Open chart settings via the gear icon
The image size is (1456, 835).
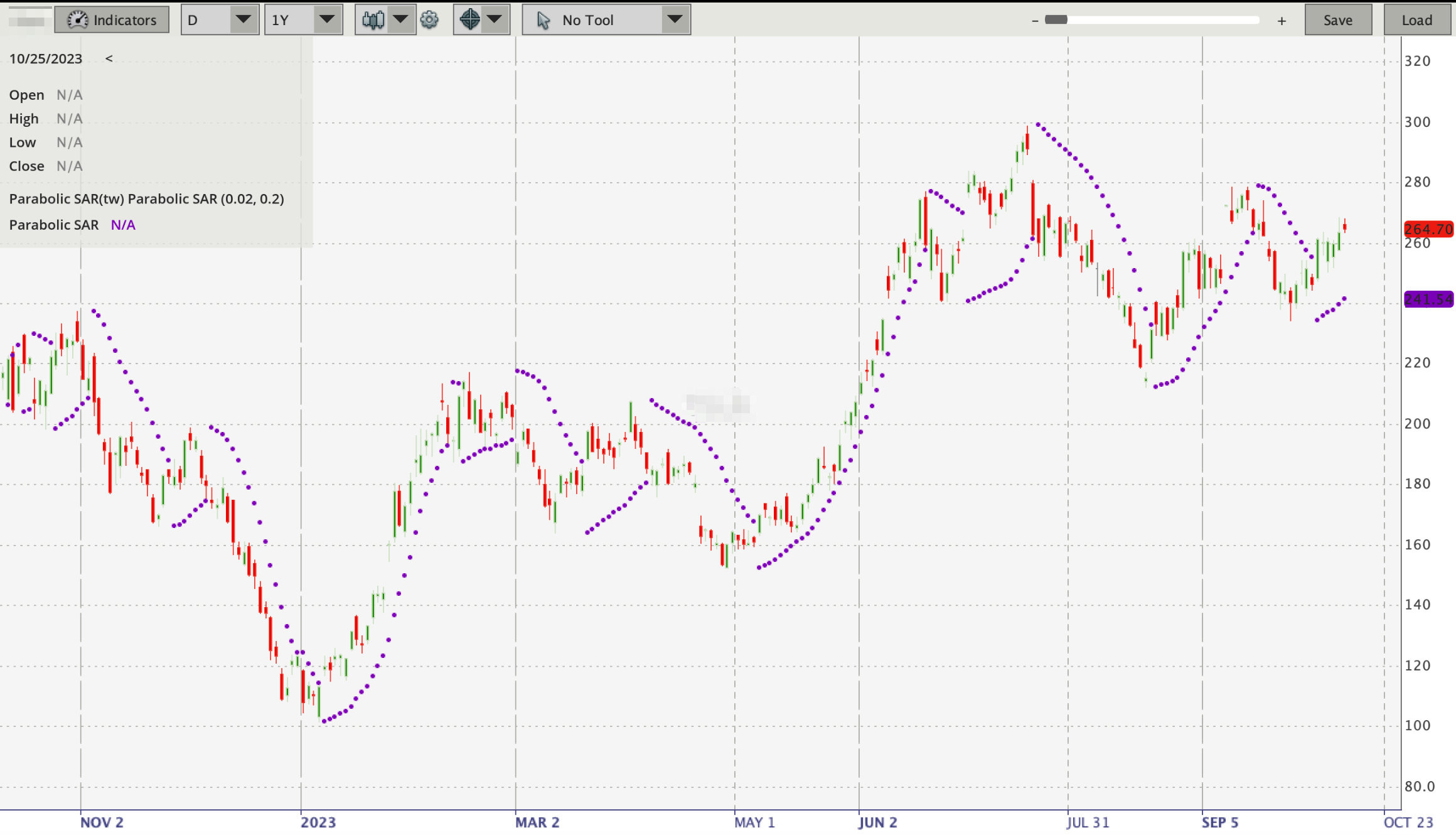[x=431, y=19]
